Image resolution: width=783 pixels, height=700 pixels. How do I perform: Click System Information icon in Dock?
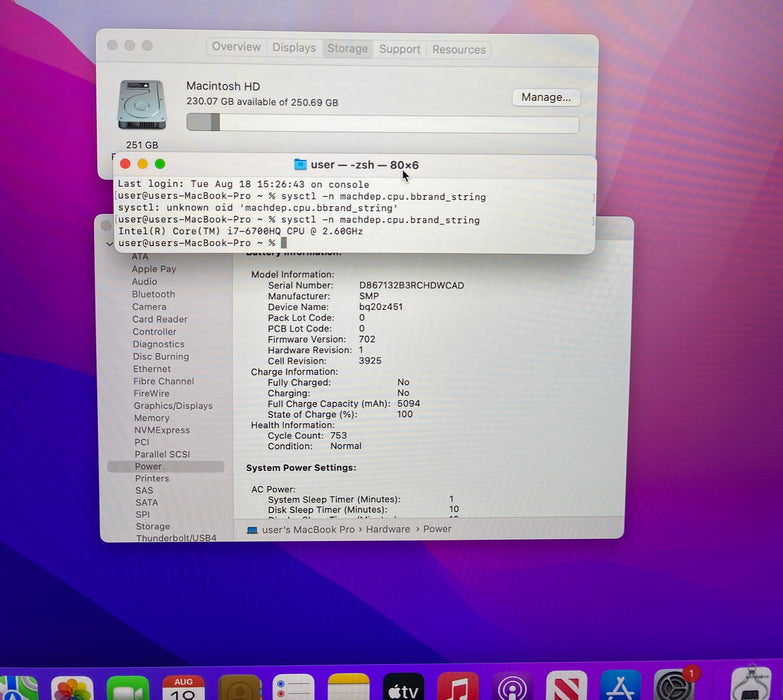coord(752,684)
